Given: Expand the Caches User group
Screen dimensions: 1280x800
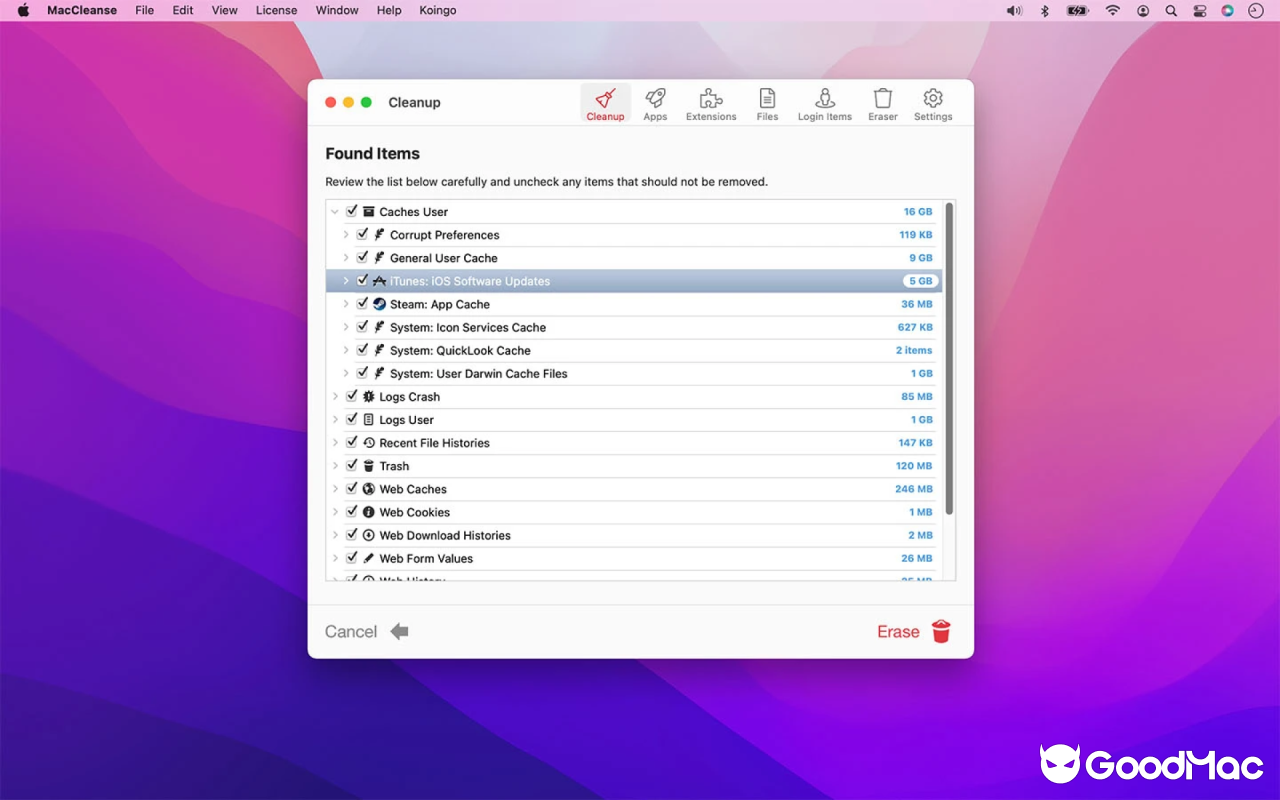Looking at the screenshot, I should pos(335,211).
